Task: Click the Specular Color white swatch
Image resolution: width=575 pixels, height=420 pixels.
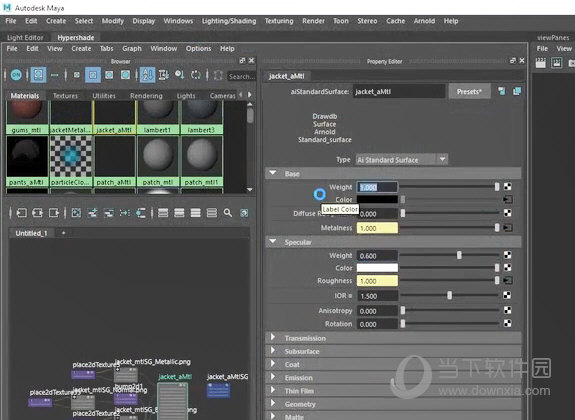Action: point(377,268)
